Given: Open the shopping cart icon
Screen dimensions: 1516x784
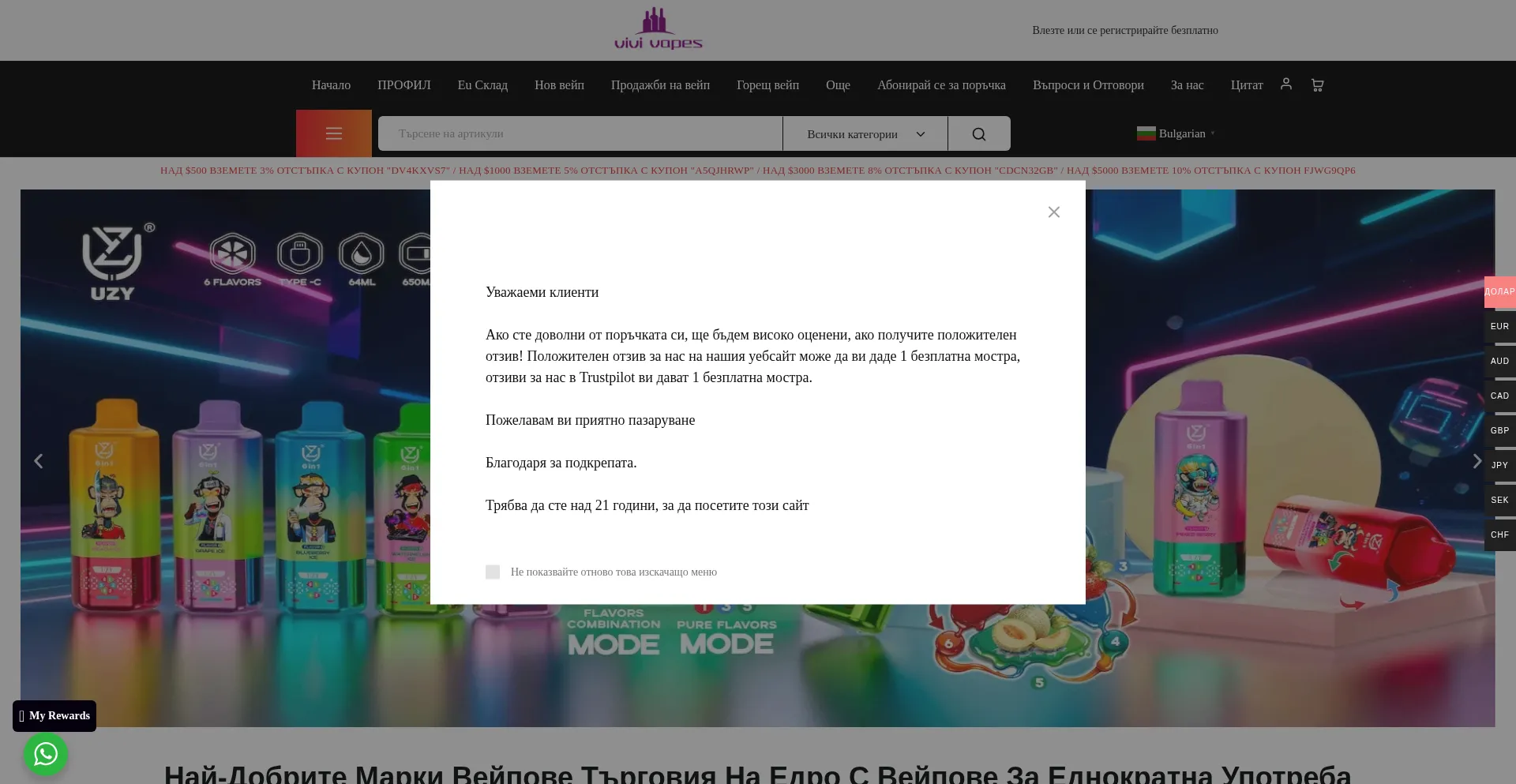Looking at the screenshot, I should pyautogui.click(x=1317, y=84).
